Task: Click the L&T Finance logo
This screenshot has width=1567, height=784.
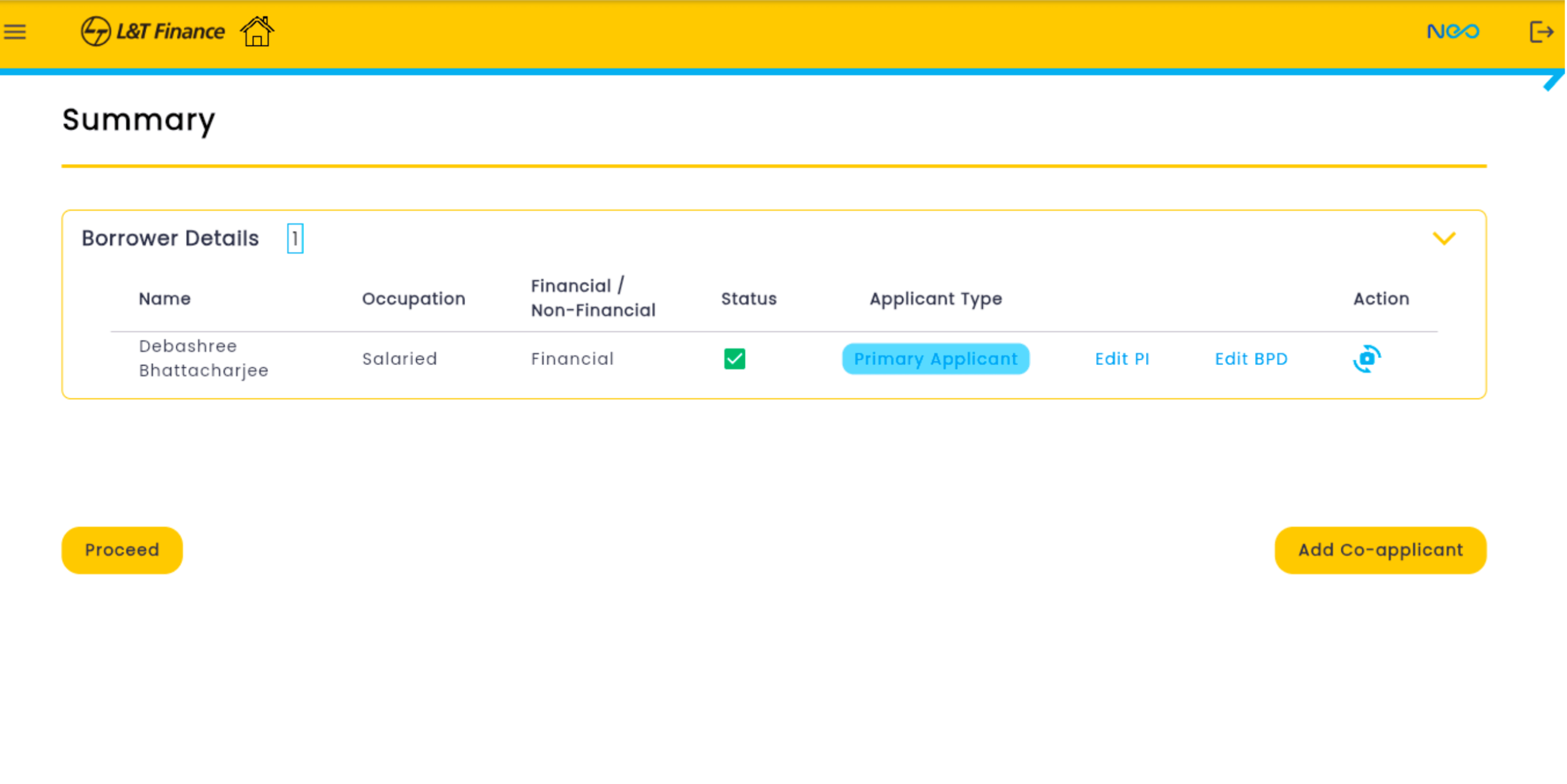Action: [x=153, y=31]
